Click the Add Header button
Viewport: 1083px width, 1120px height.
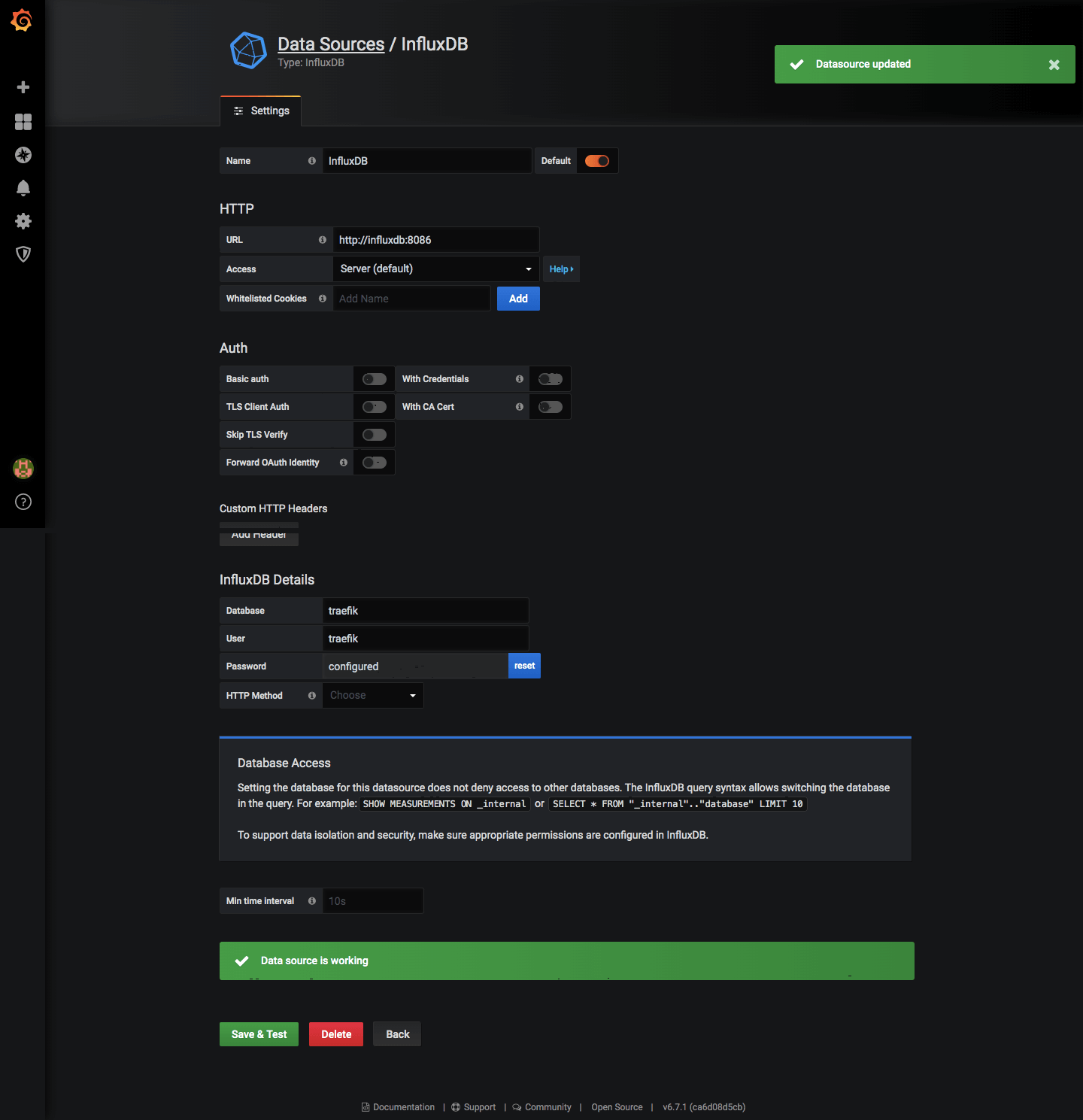pyautogui.click(x=259, y=534)
